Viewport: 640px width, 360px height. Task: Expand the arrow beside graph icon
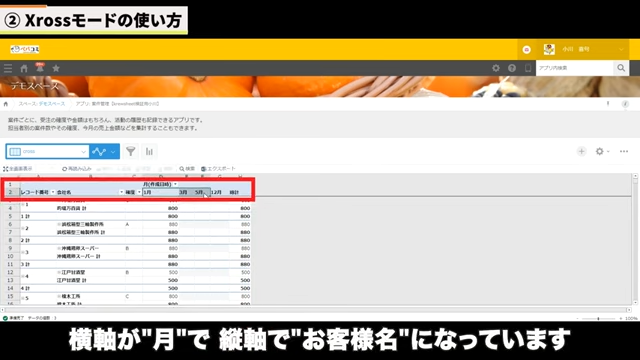[113, 152]
